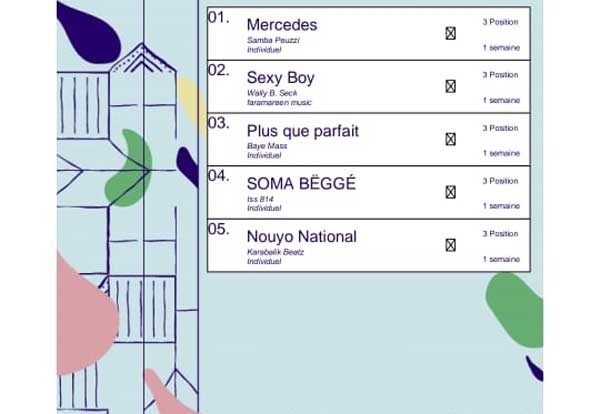
Task: Click the box icon in Nouyo National row
Action: 450,245
